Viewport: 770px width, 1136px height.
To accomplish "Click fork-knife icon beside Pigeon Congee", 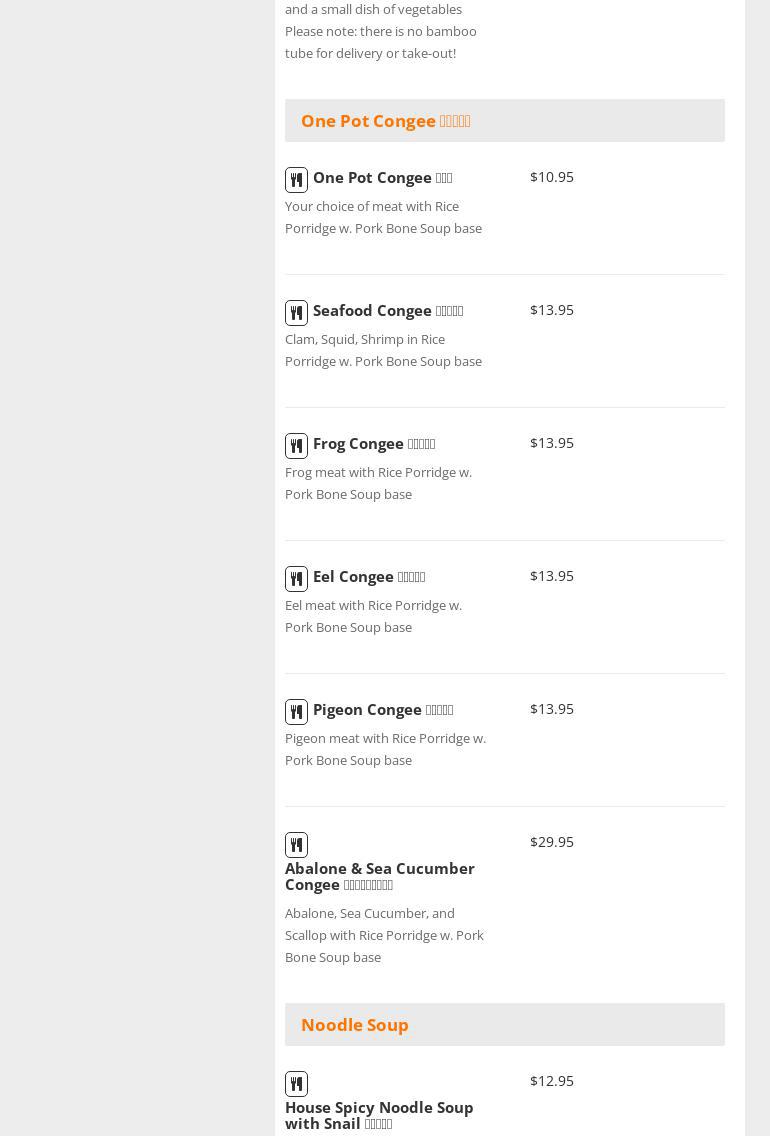I will tap(296, 712).
